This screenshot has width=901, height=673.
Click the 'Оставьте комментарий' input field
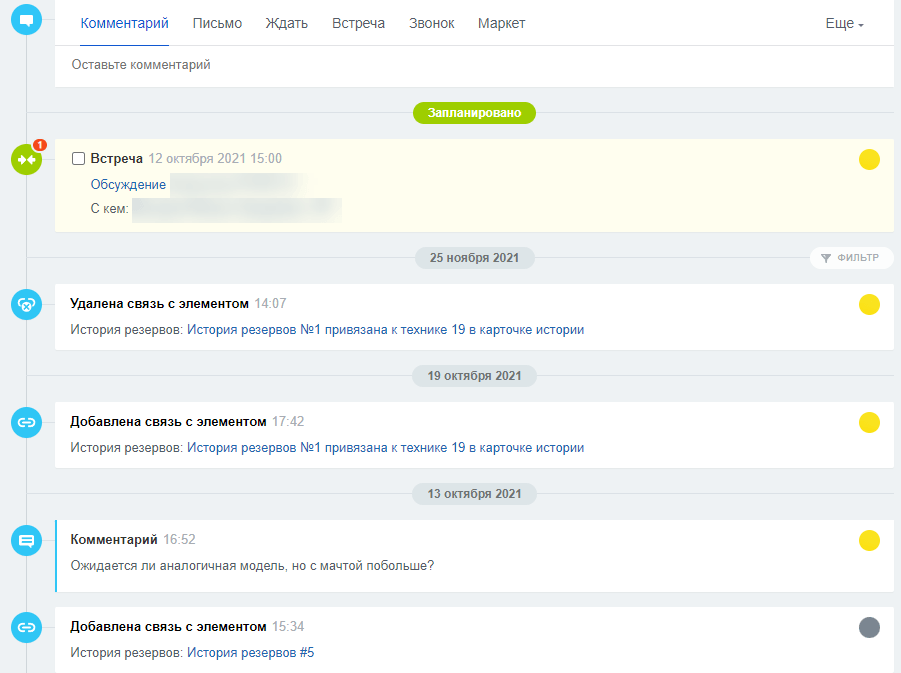(x=474, y=65)
